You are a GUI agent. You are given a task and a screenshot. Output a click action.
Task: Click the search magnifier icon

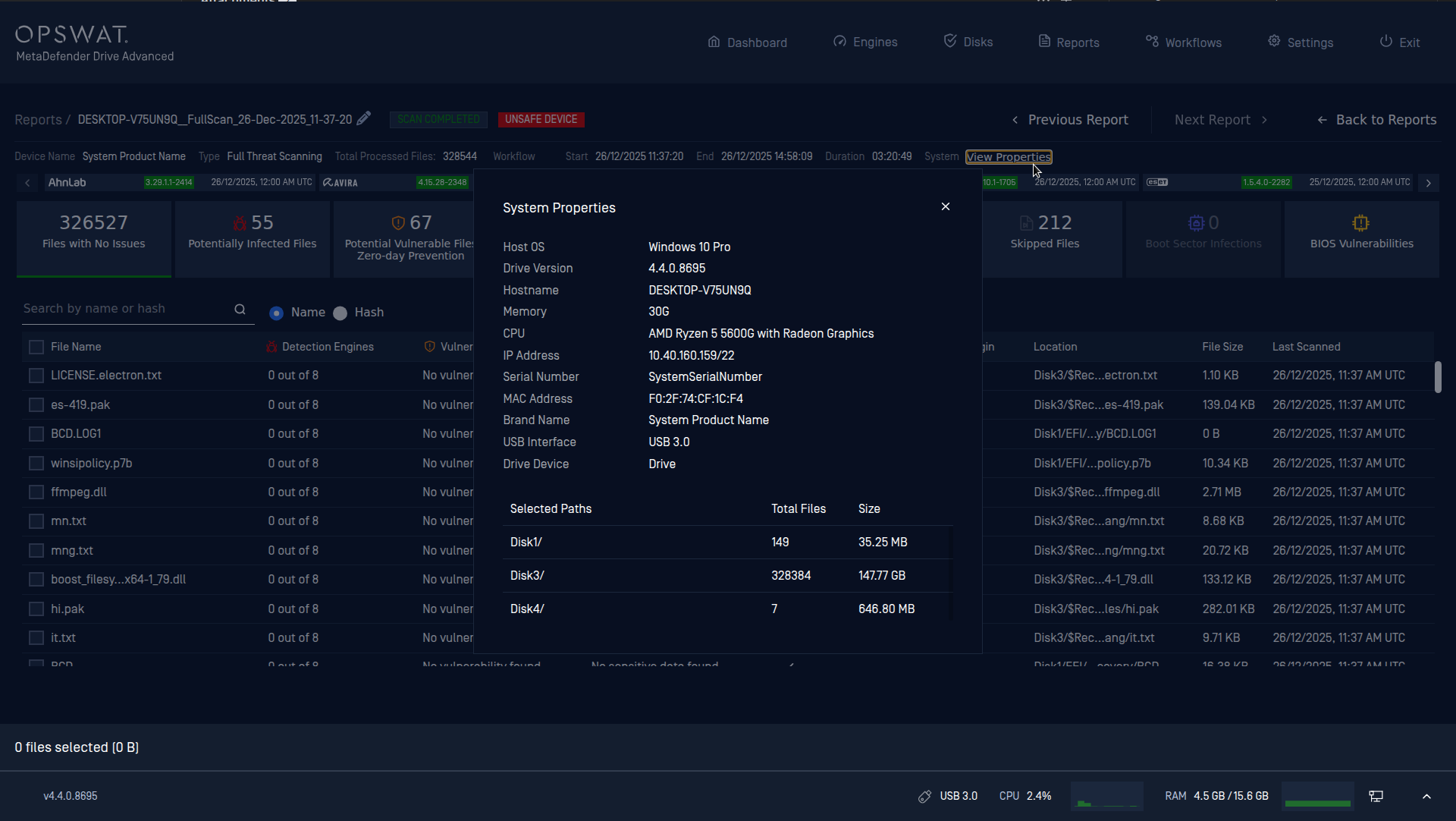[240, 309]
